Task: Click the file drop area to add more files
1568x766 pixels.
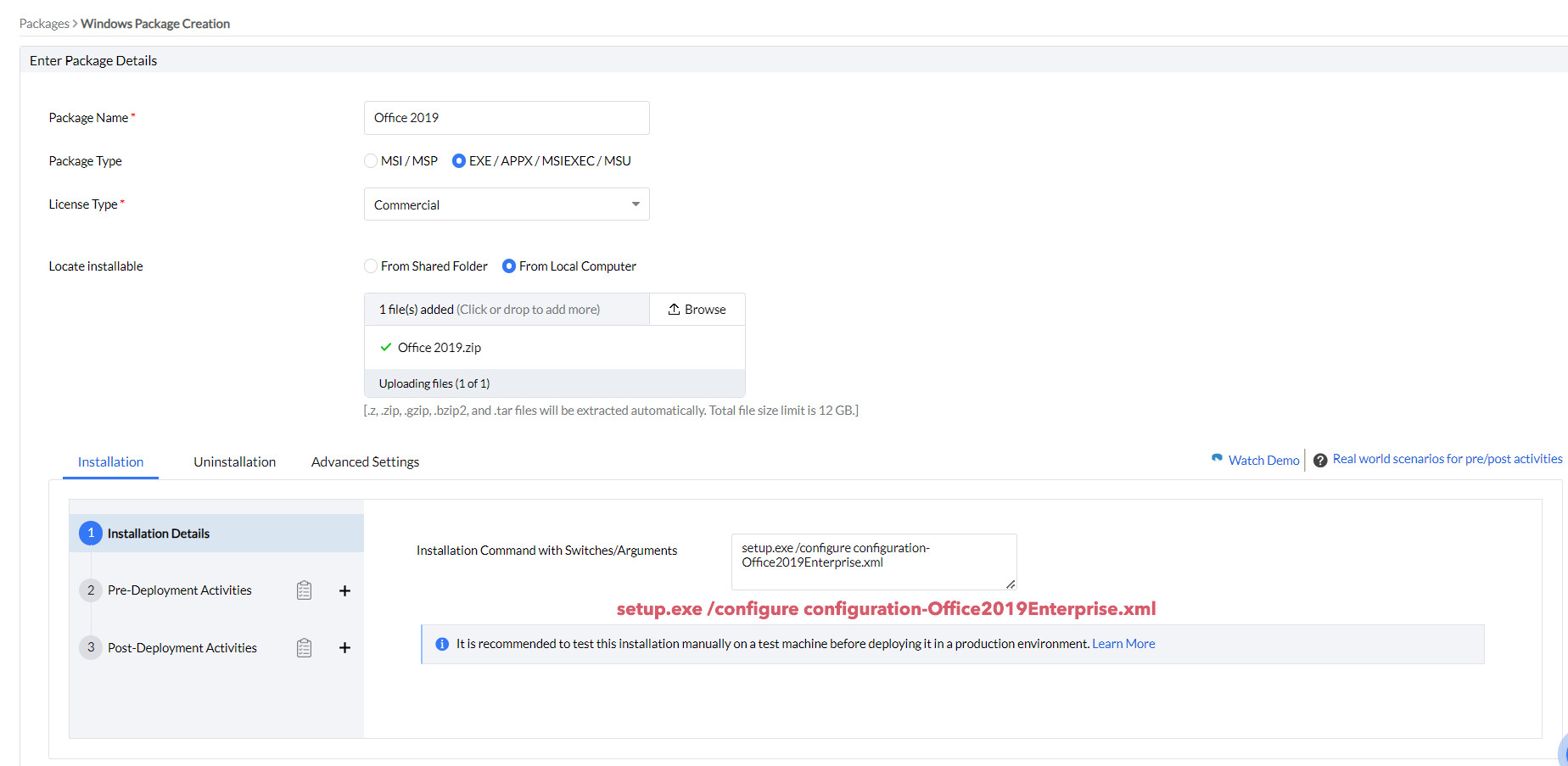Action: pos(507,310)
